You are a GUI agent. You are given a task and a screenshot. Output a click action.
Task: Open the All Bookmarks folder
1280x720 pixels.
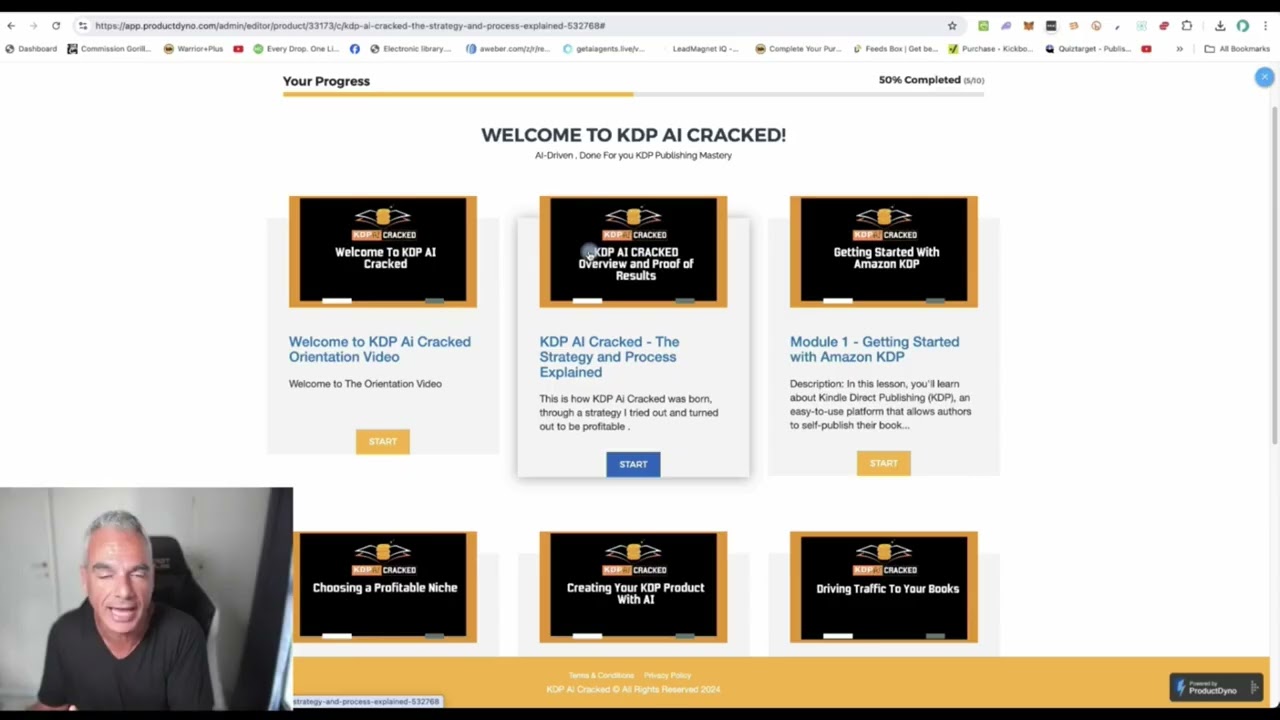[1237, 49]
